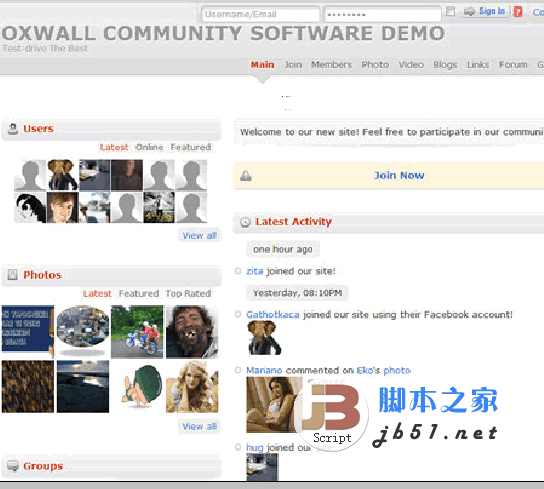Click the Users section heading

[38, 129]
